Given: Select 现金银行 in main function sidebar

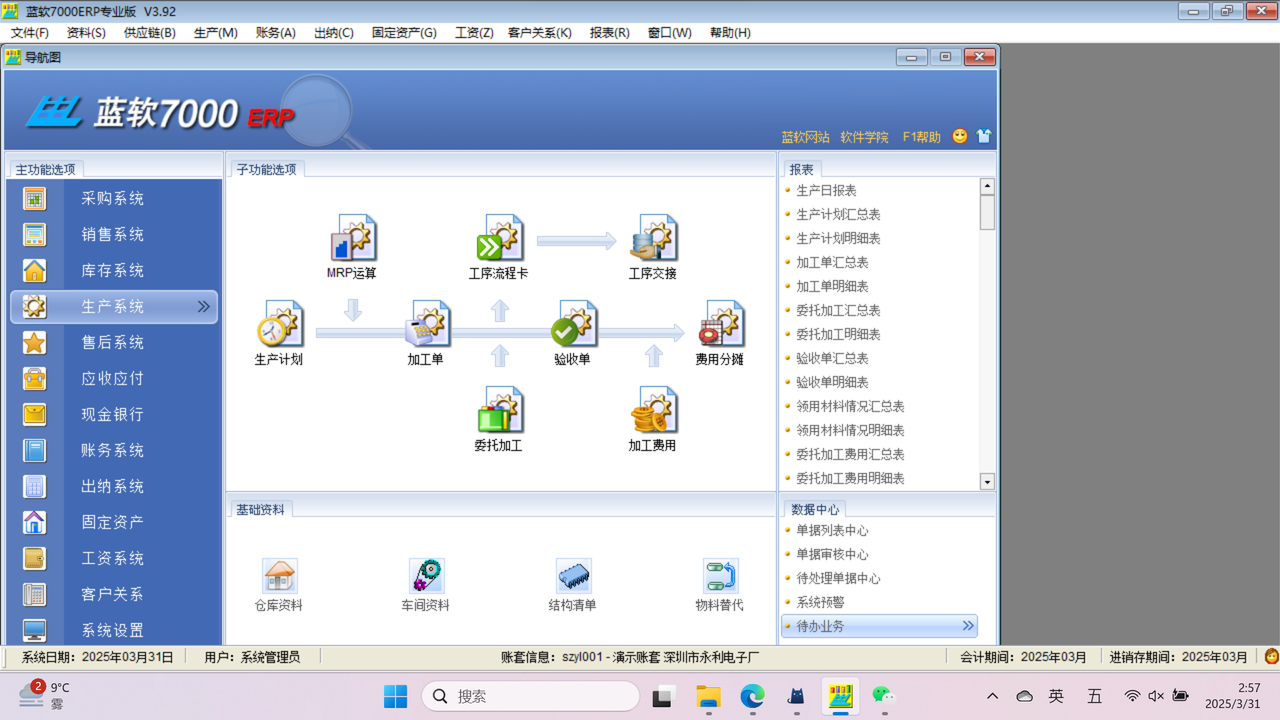Looking at the screenshot, I should pyautogui.click(x=114, y=415).
